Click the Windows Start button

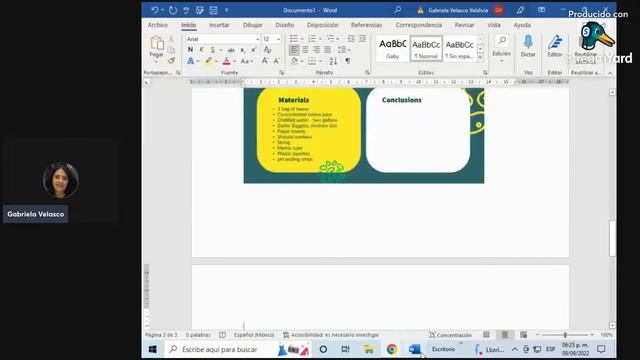pyautogui.click(x=153, y=349)
